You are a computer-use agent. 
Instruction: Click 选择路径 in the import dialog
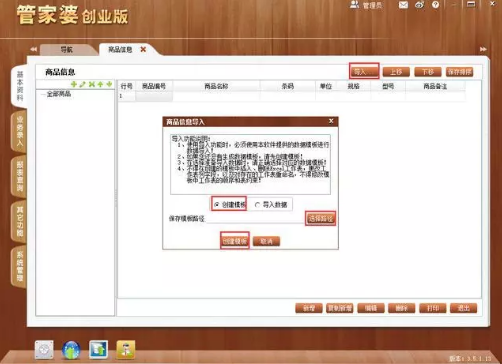tap(320, 219)
